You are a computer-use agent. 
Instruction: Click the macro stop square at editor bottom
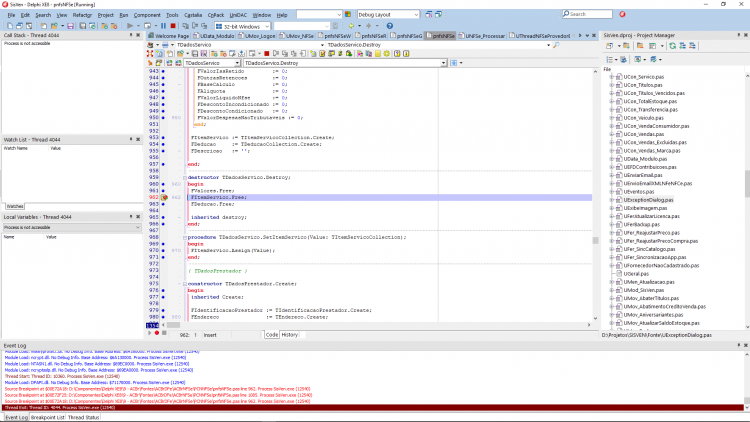(x=164, y=333)
